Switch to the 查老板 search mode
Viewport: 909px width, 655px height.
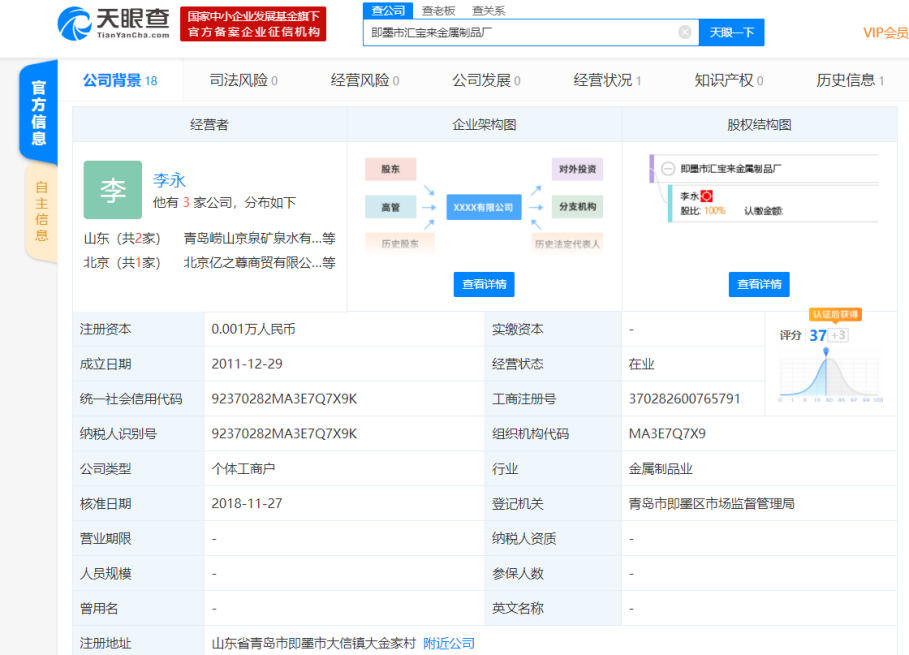(x=438, y=10)
